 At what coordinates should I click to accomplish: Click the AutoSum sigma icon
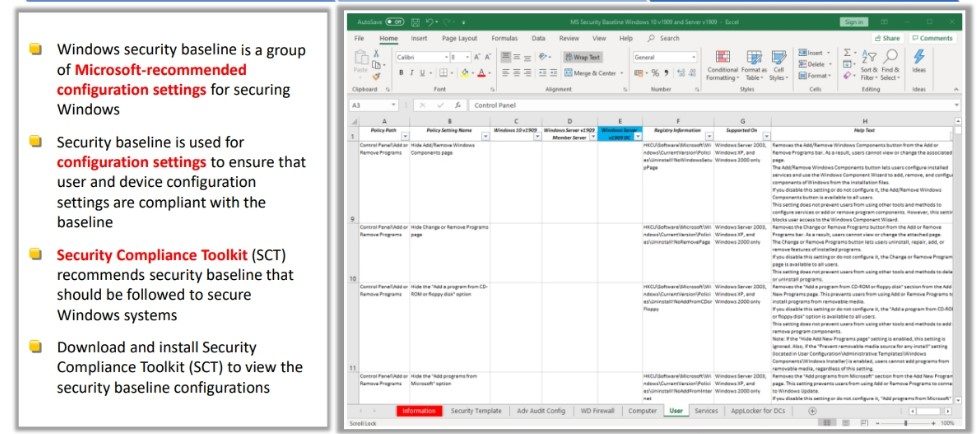tap(848, 53)
